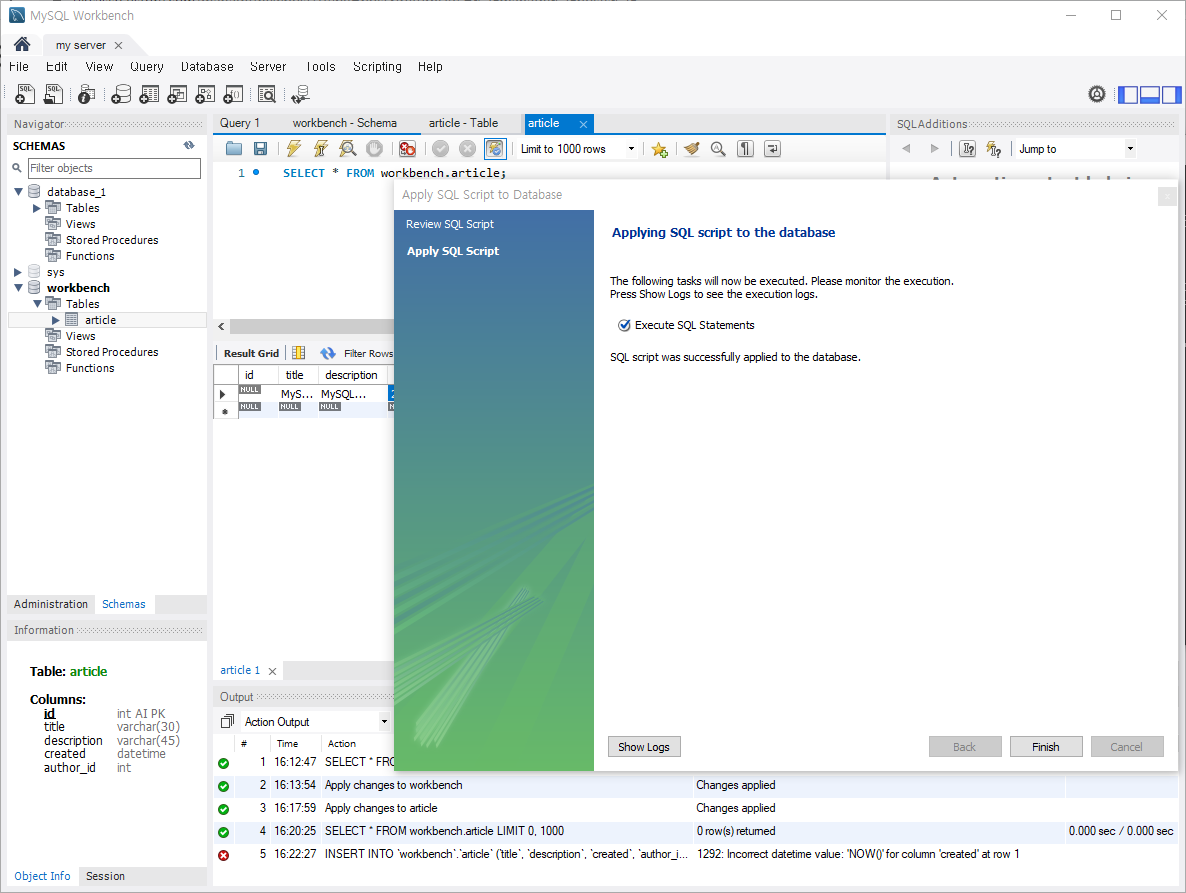Rollback the transaction icon
This screenshot has height=893, width=1186.
(467, 149)
